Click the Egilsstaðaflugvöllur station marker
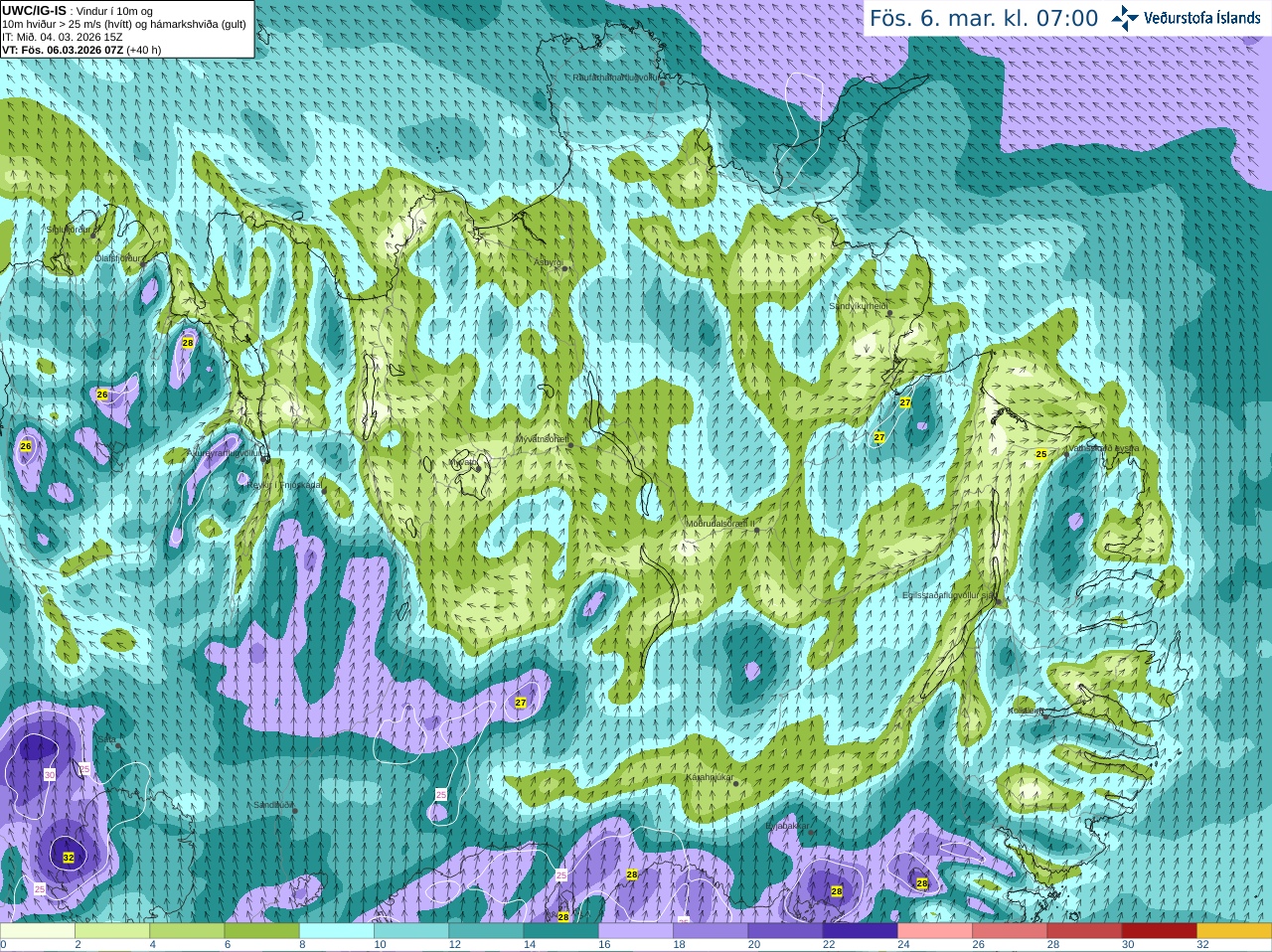Screen dimensions: 1272x952 coord(998,601)
